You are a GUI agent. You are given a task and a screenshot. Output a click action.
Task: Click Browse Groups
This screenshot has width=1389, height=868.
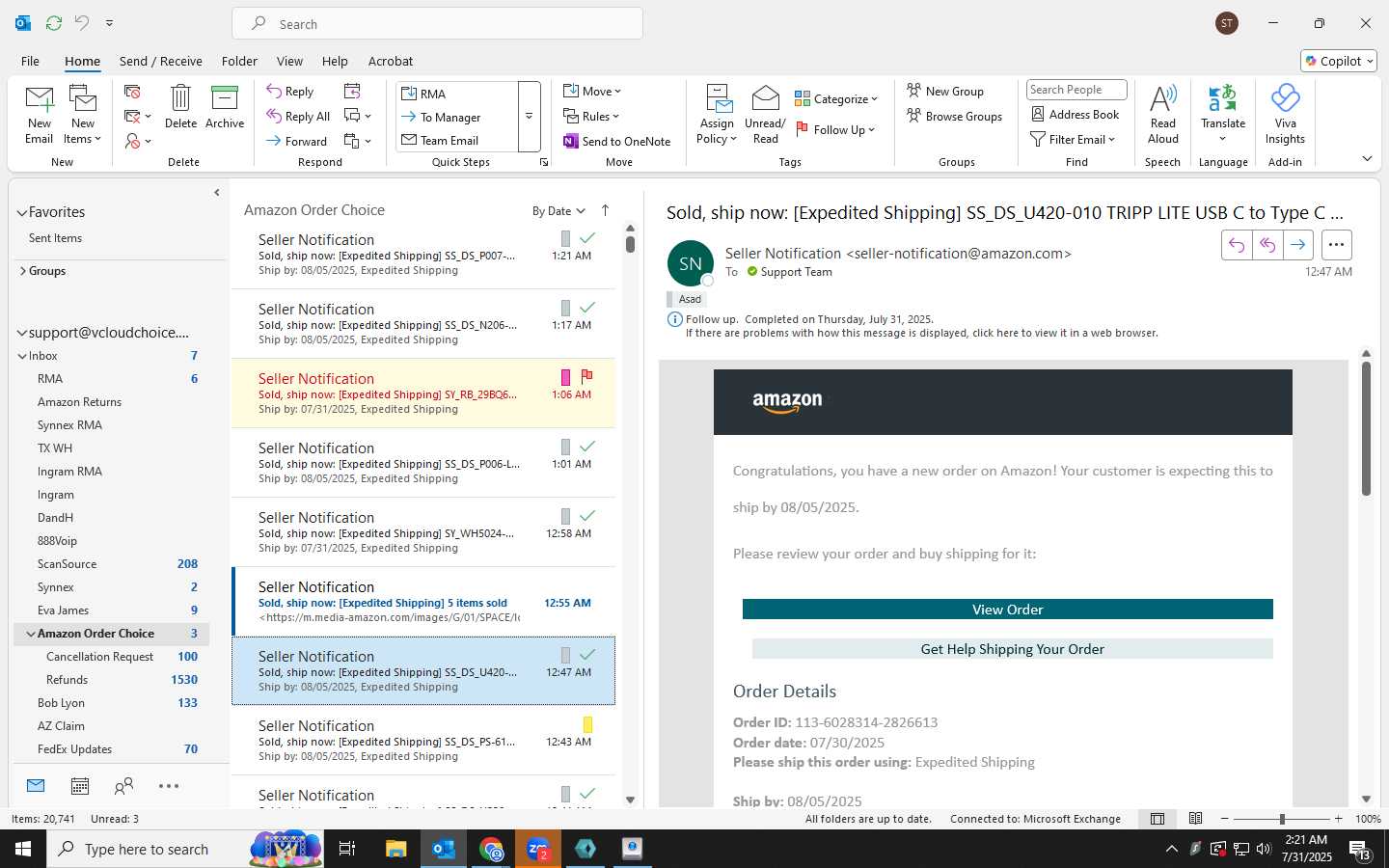click(x=954, y=116)
